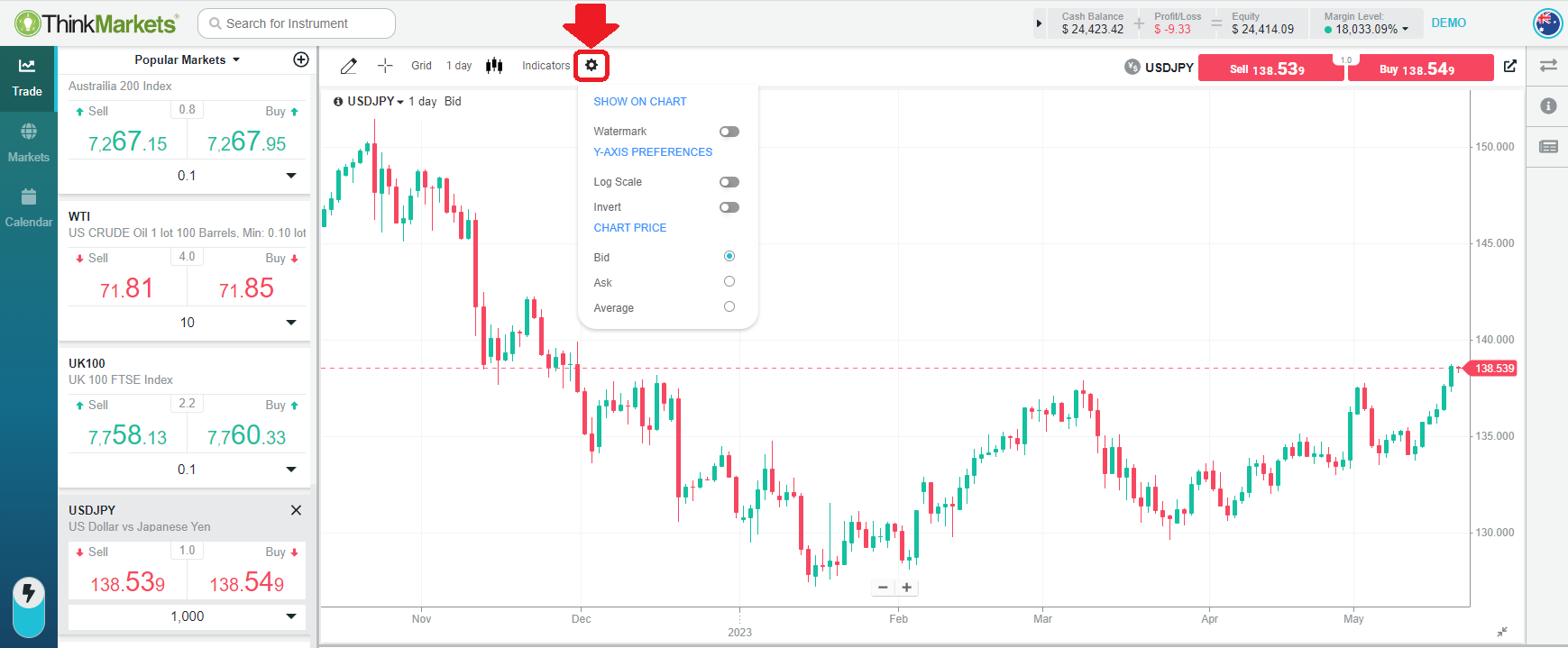Switch to the Trade sidebar tab

[x=27, y=78]
